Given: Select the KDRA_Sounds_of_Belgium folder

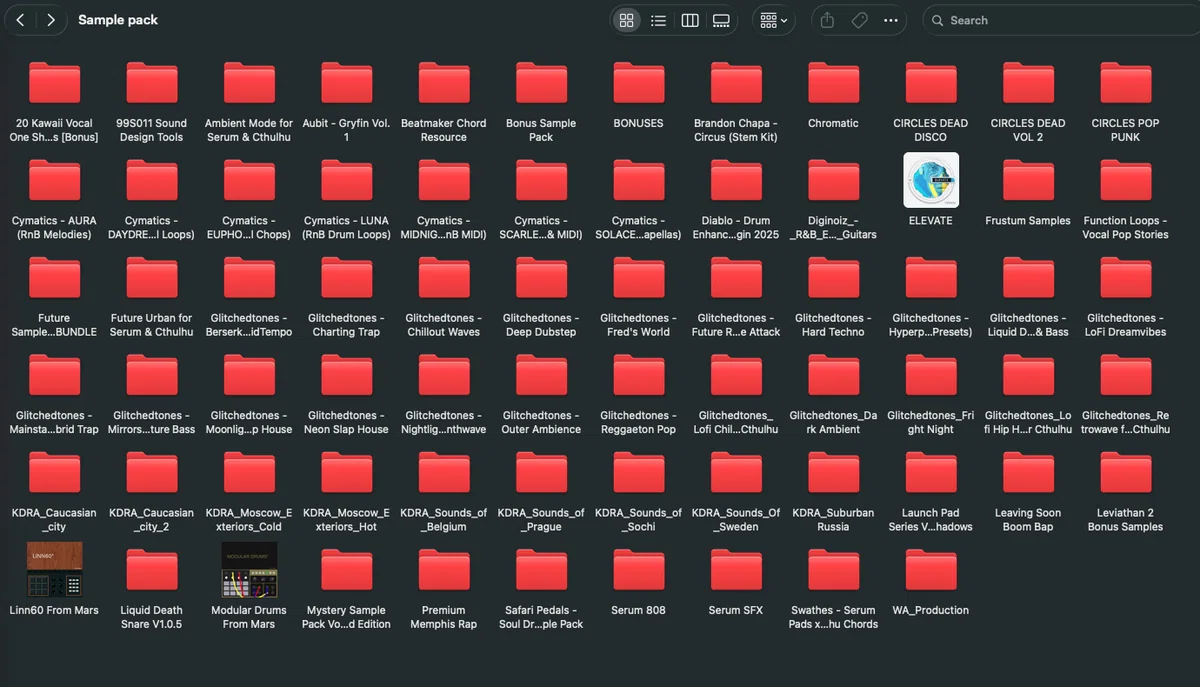Looking at the screenshot, I should 444,474.
